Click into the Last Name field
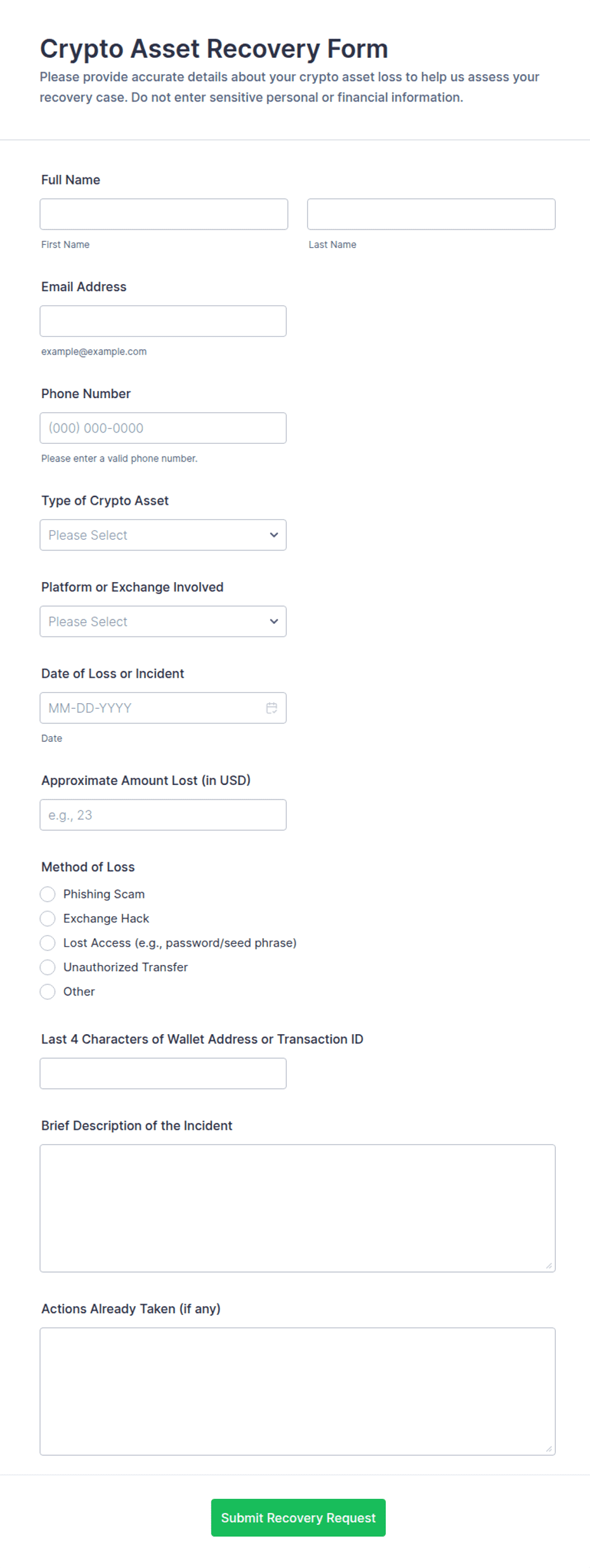The height and width of the screenshot is (1568, 590). pos(431,214)
